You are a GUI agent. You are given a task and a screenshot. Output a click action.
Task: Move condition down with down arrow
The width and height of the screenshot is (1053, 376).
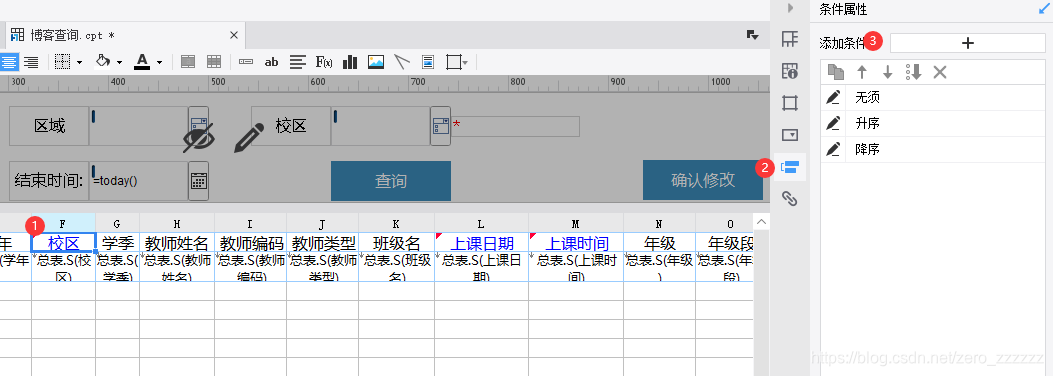click(x=887, y=72)
